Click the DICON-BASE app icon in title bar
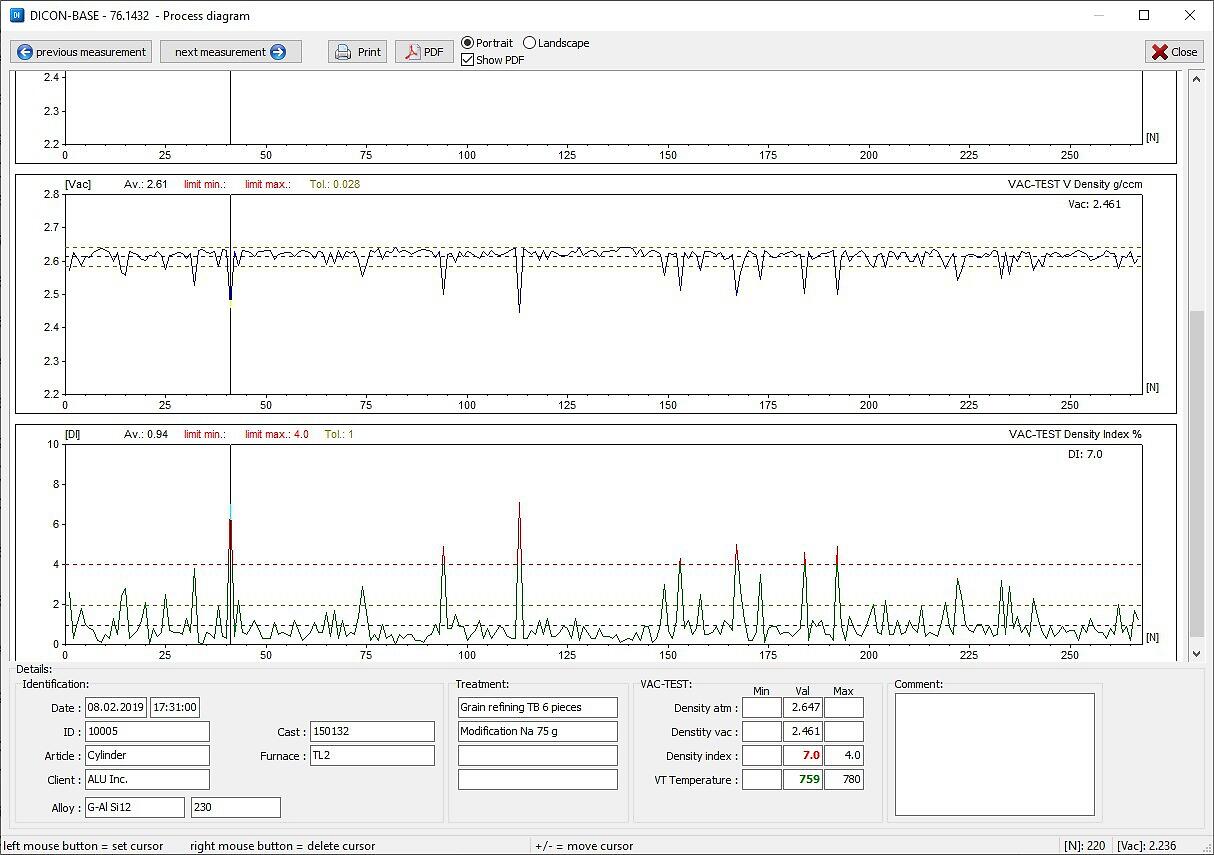Viewport: 1214px width, 855px height. [x=15, y=15]
